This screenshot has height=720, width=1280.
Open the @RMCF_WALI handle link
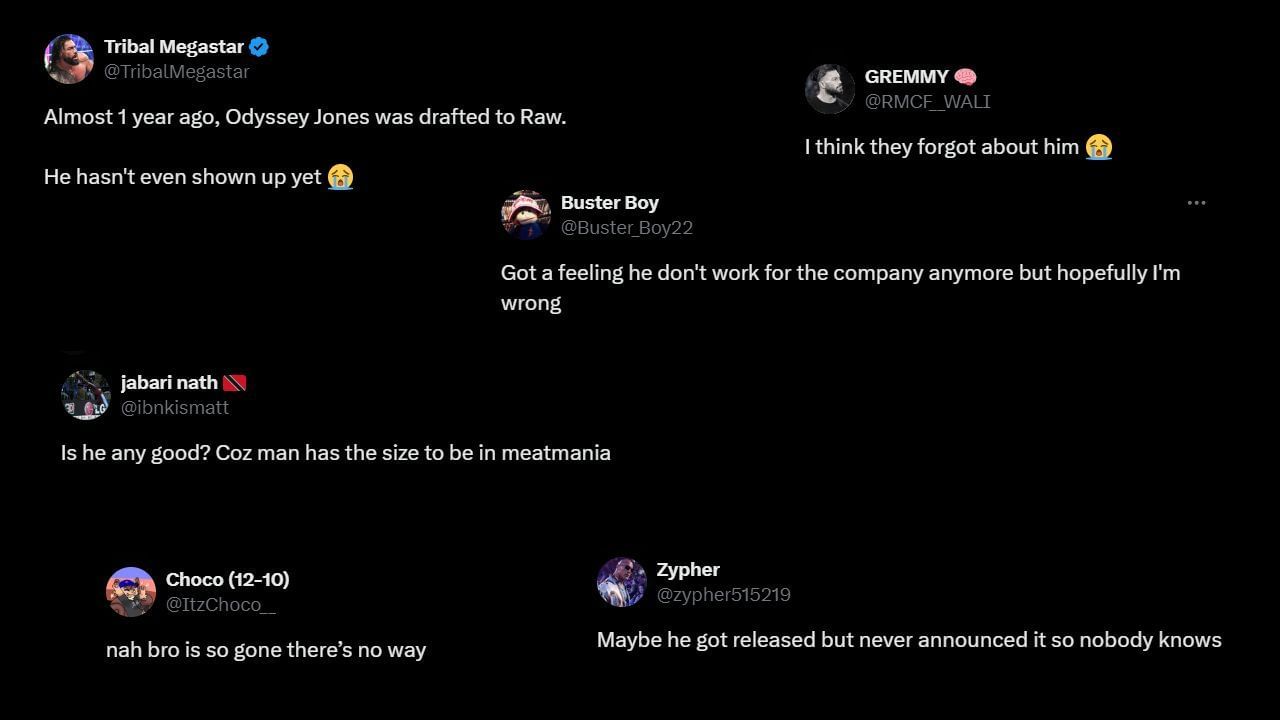[x=927, y=102]
